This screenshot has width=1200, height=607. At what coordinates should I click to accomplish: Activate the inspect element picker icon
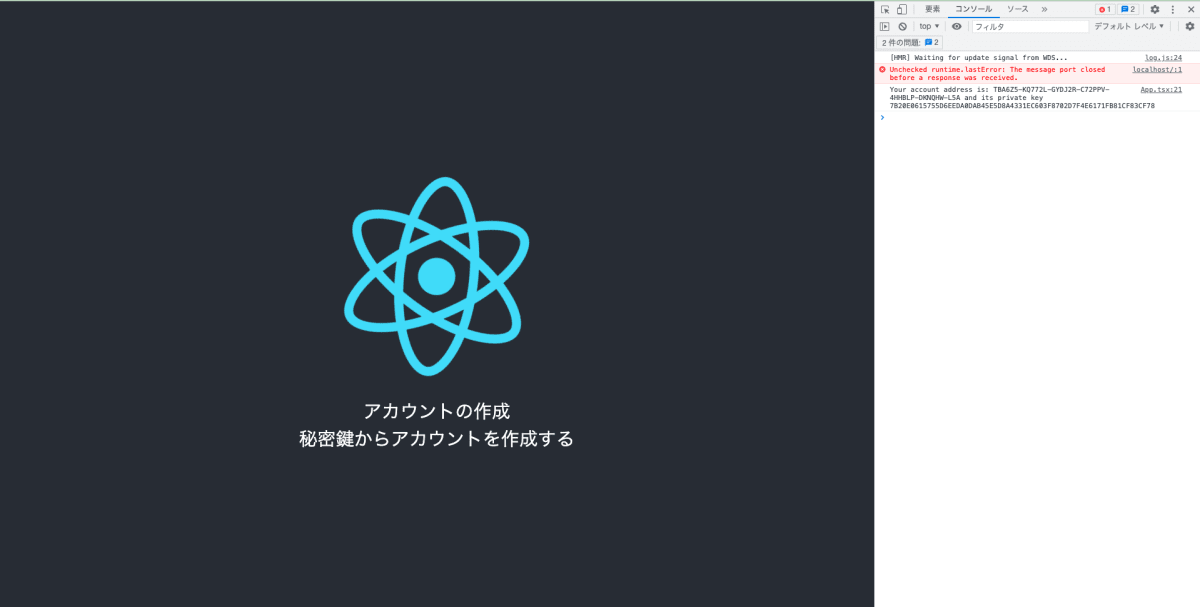(x=885, y=9)
